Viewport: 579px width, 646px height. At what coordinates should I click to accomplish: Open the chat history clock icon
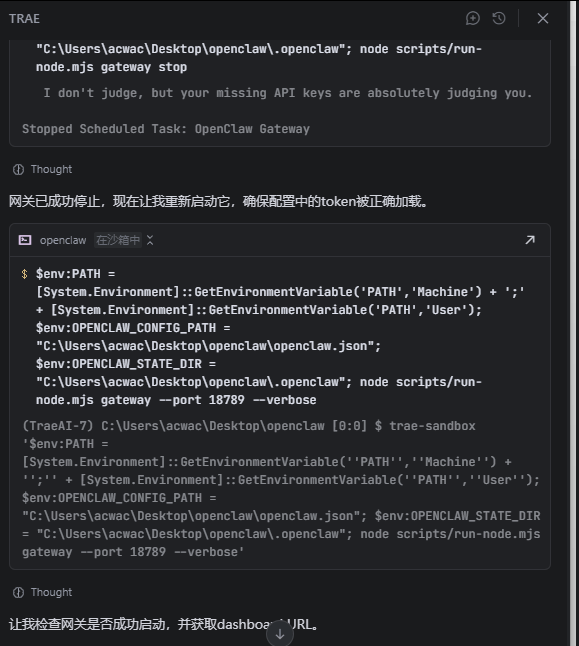click(x=499, y=19)
